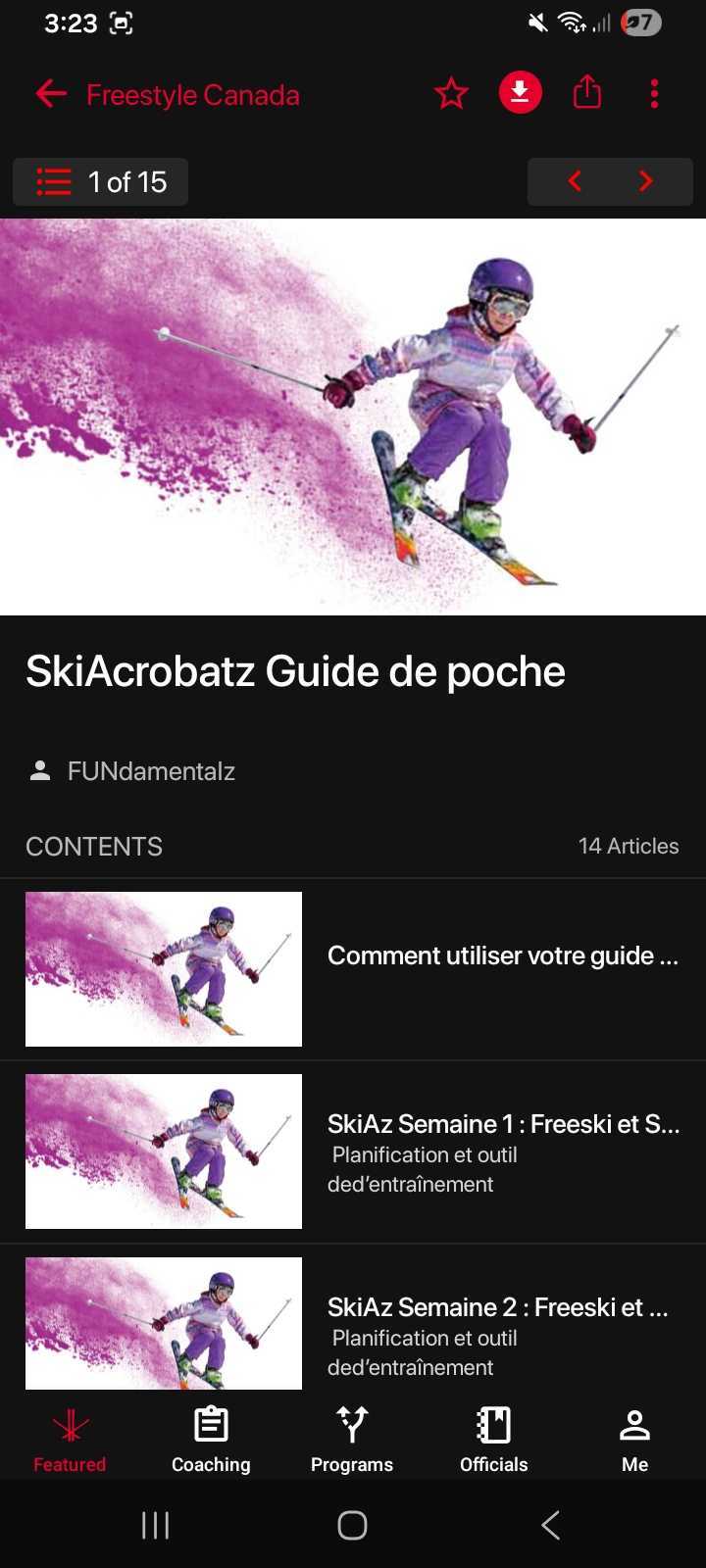
Task: Open the Programs tab
Action: point(352,1440)
